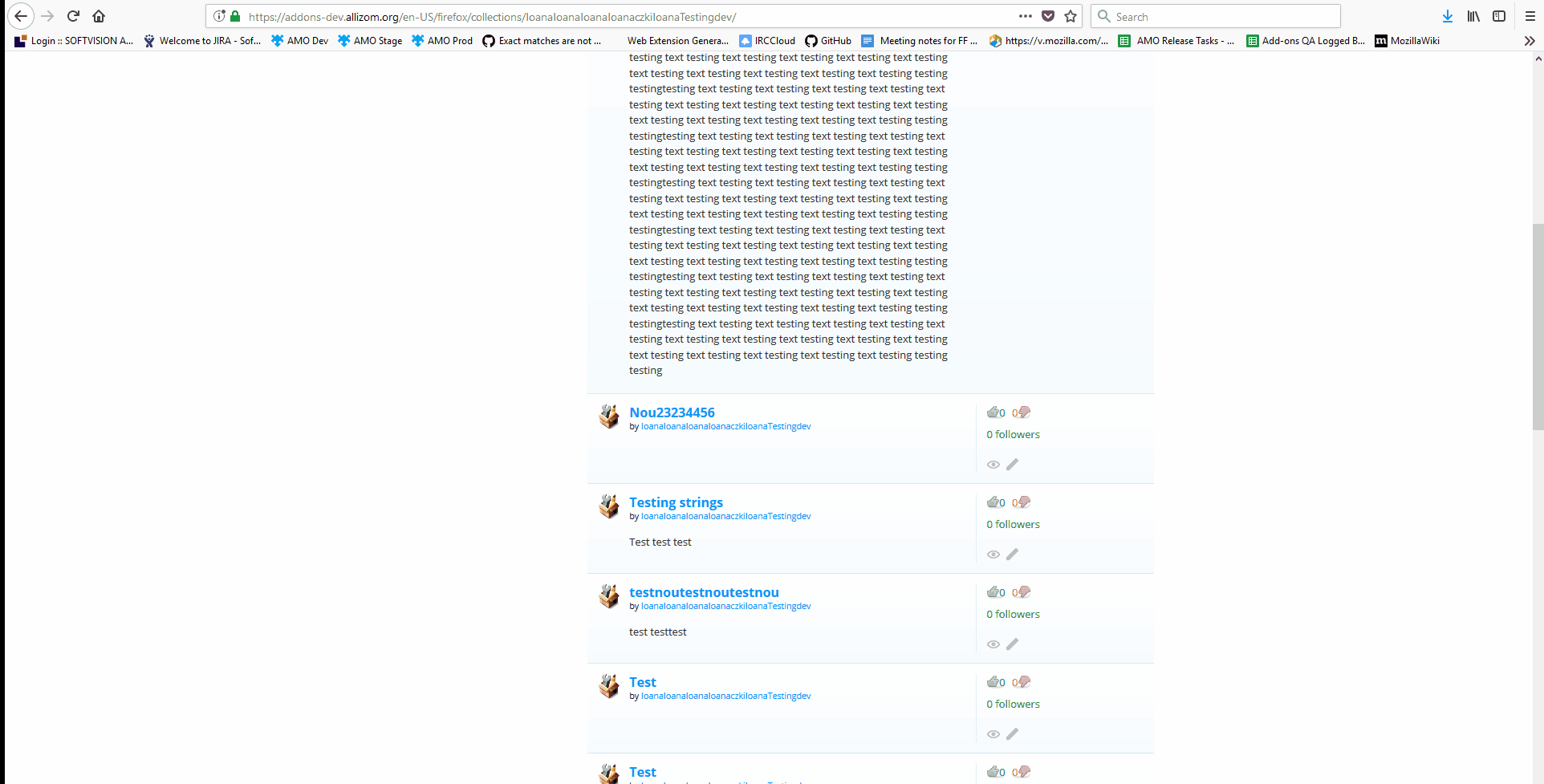Open the Welcome to JIRA bookmark
This screenshot has width=1544, height=784.
click(202, 41)
